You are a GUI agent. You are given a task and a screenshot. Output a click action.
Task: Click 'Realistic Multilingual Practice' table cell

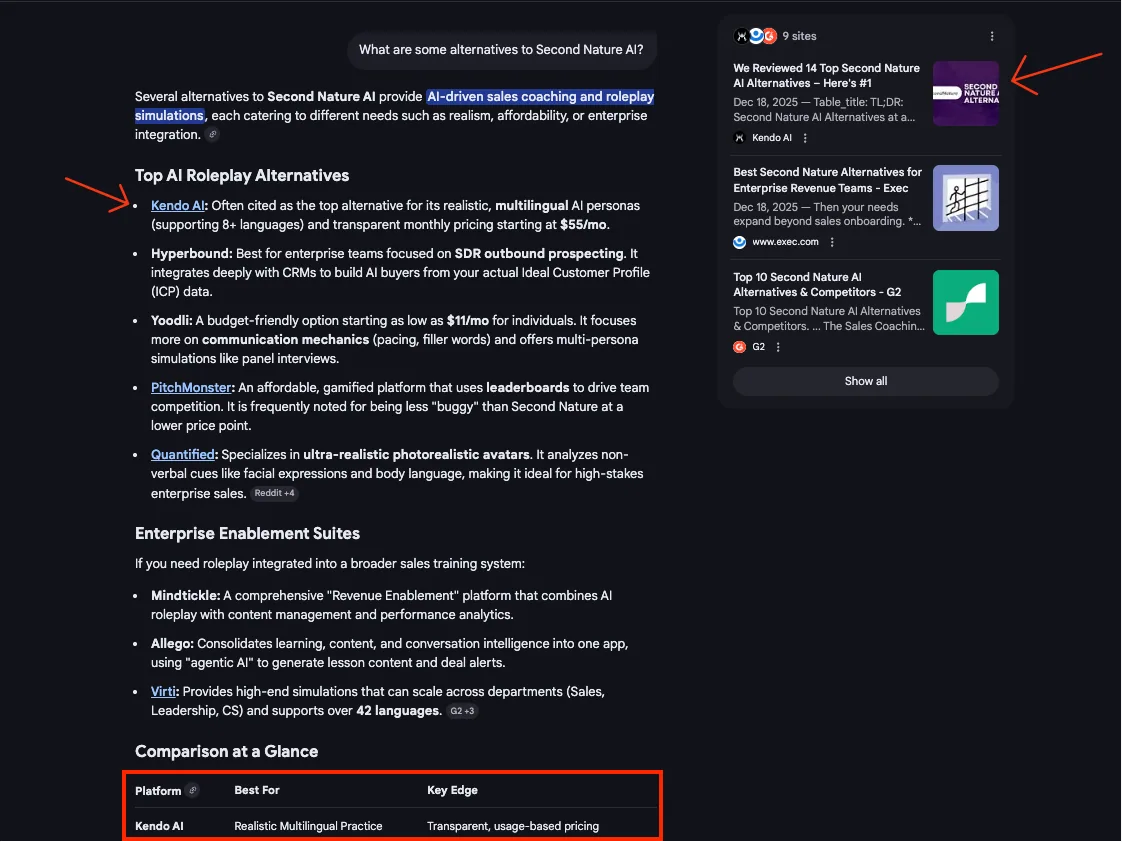pyautogui.click(x=308, y=826)
